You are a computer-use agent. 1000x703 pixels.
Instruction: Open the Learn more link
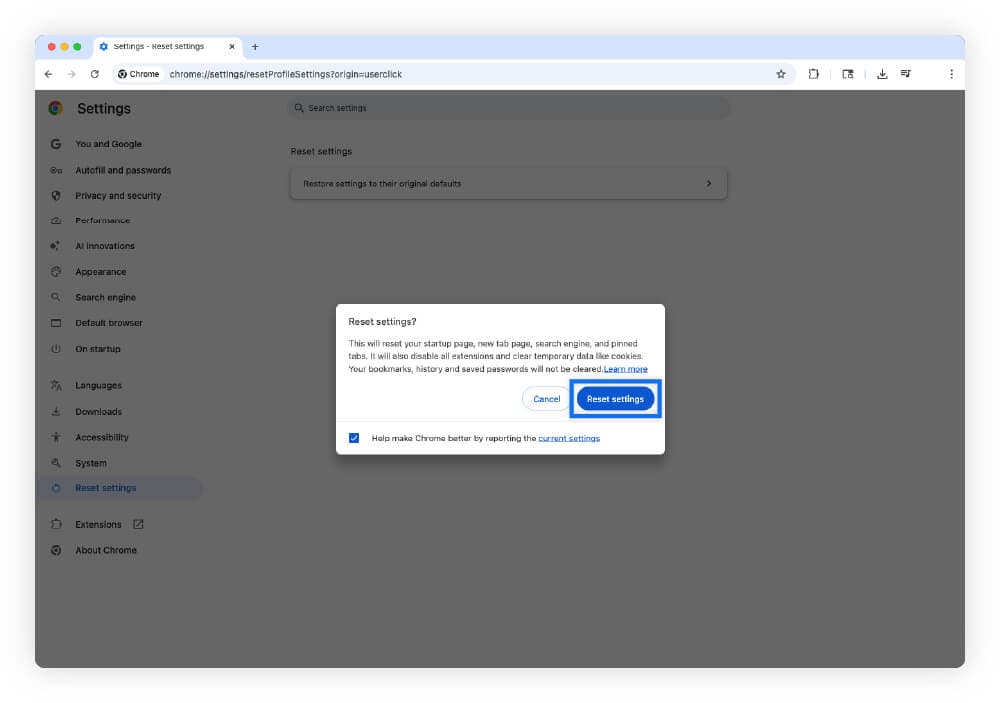click(626, 368)
